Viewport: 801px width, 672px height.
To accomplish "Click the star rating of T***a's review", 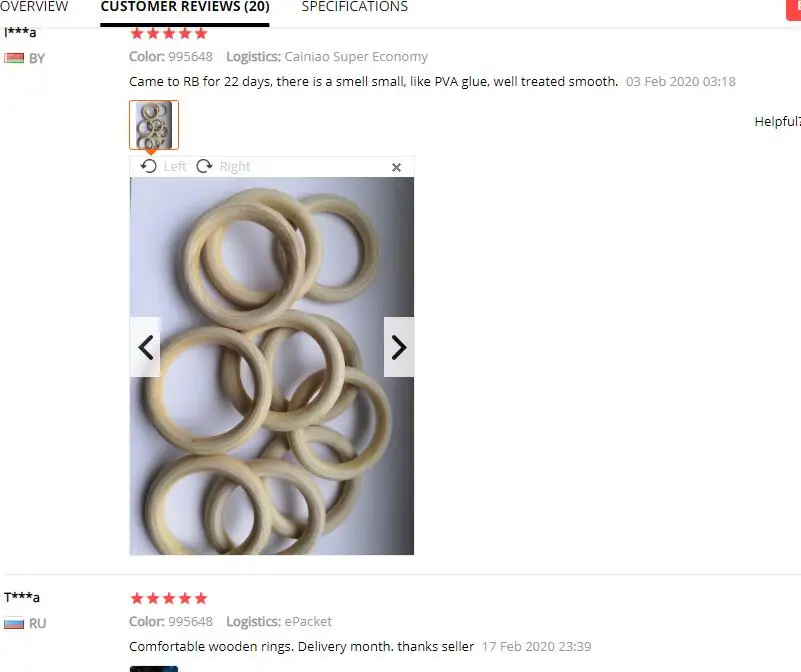I will pyautogui.click(x=169, y=598).
